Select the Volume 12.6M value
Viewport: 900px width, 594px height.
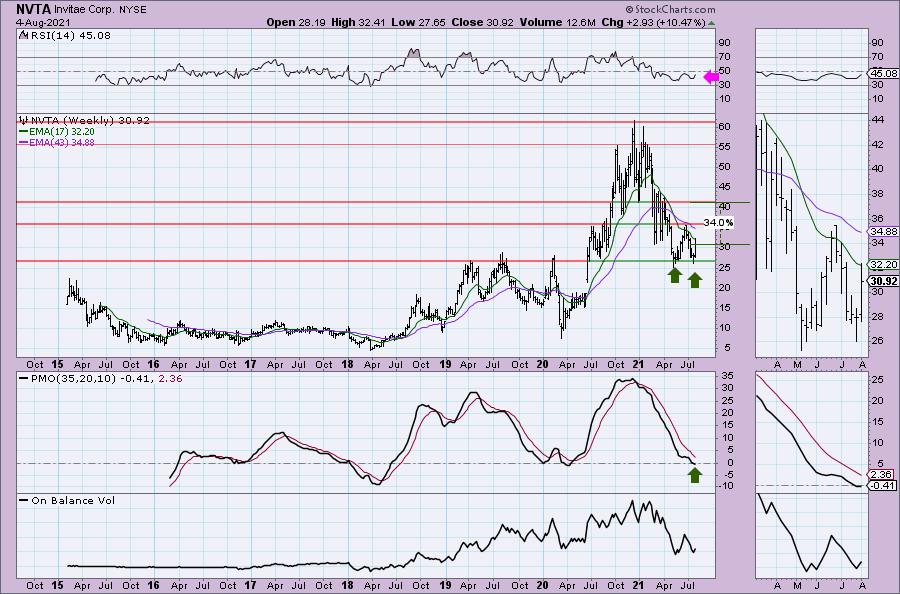tap(557, 22)
